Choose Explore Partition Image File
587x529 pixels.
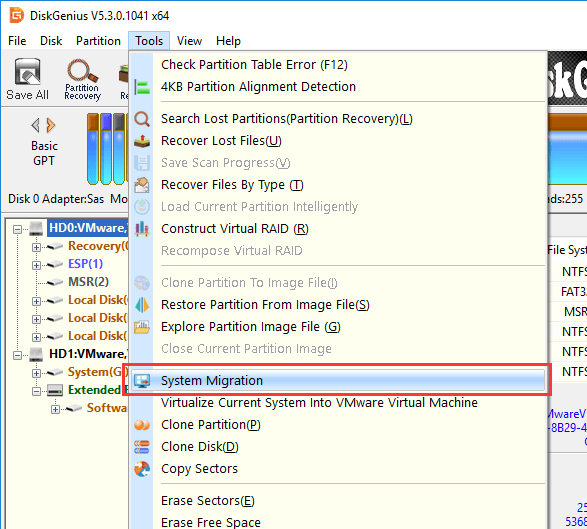coord(338,327)
